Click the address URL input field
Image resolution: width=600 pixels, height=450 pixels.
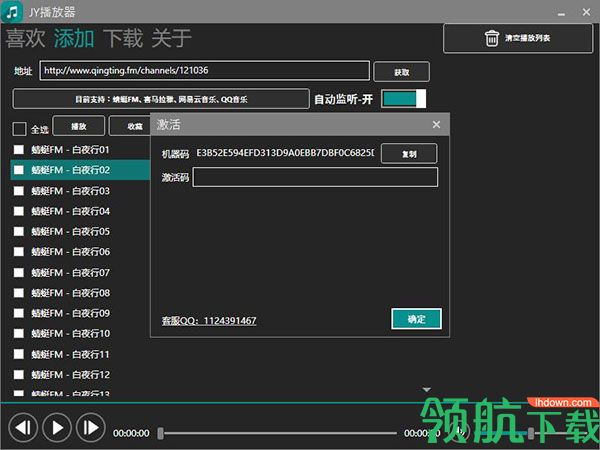pos(205,71)
